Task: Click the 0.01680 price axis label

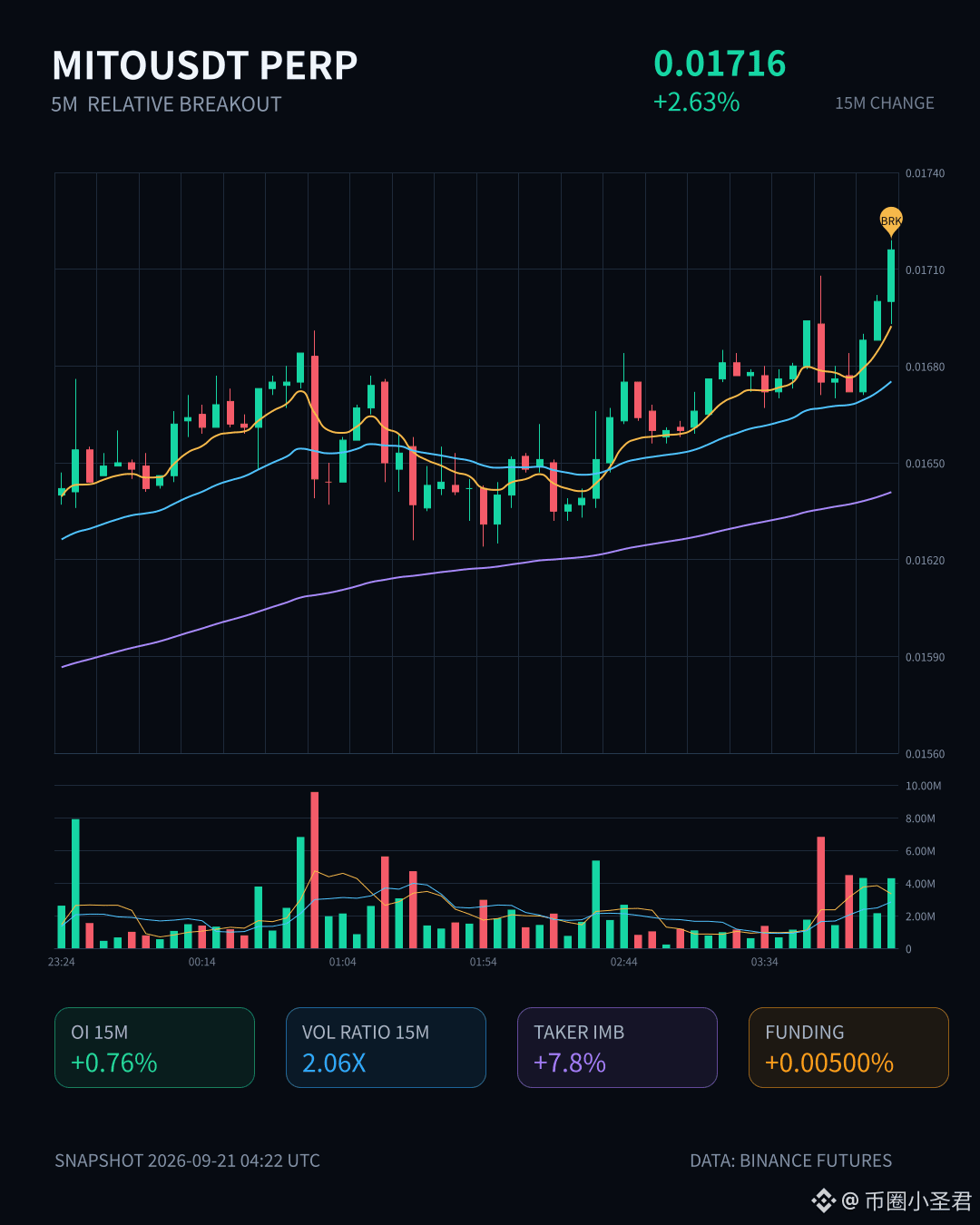Action: [925, 367]
